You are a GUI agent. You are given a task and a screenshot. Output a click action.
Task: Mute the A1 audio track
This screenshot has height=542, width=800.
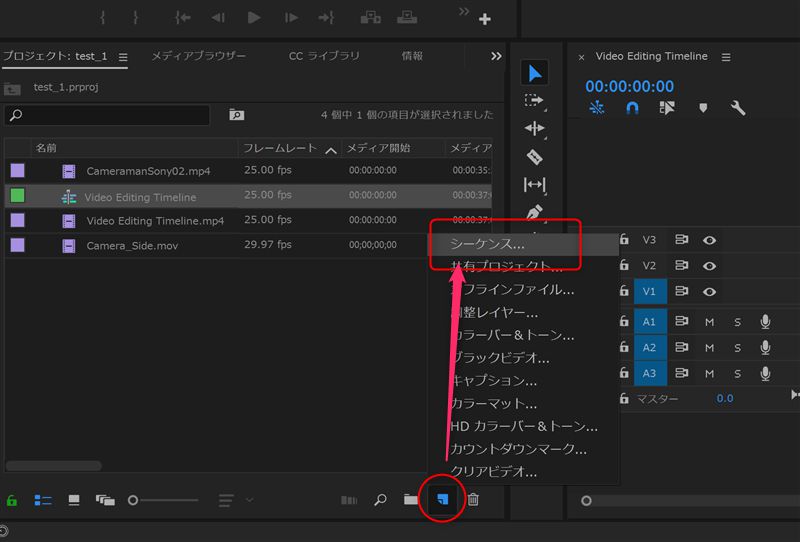[x=709, y=322]
